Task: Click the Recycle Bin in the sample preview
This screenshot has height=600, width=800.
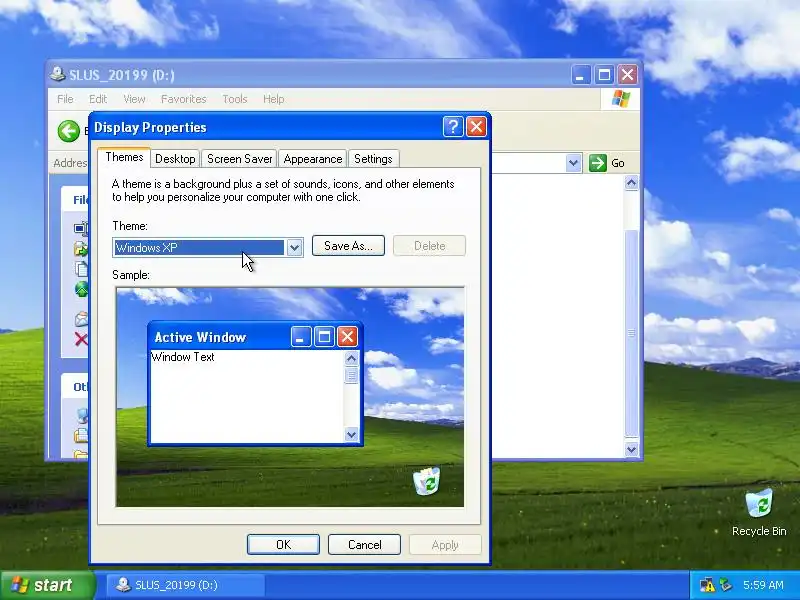Action: click(426, 480)
